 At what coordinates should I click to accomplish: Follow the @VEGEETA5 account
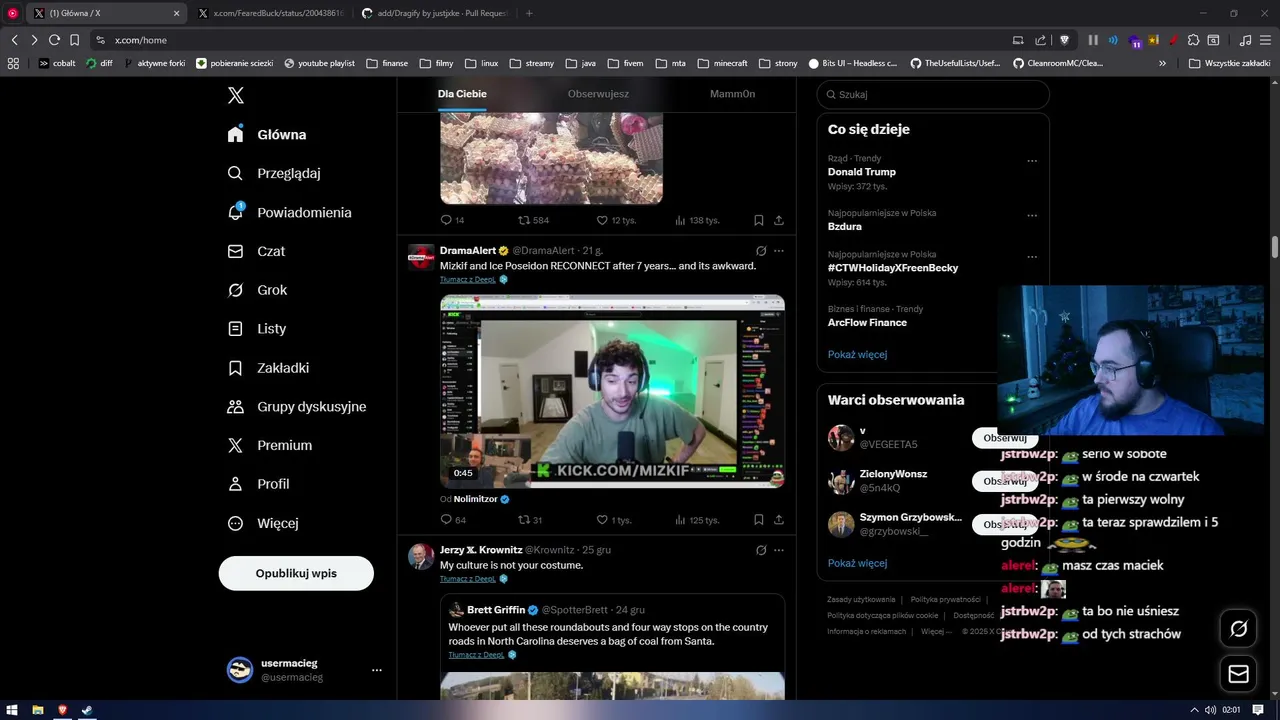[1005, 438]
